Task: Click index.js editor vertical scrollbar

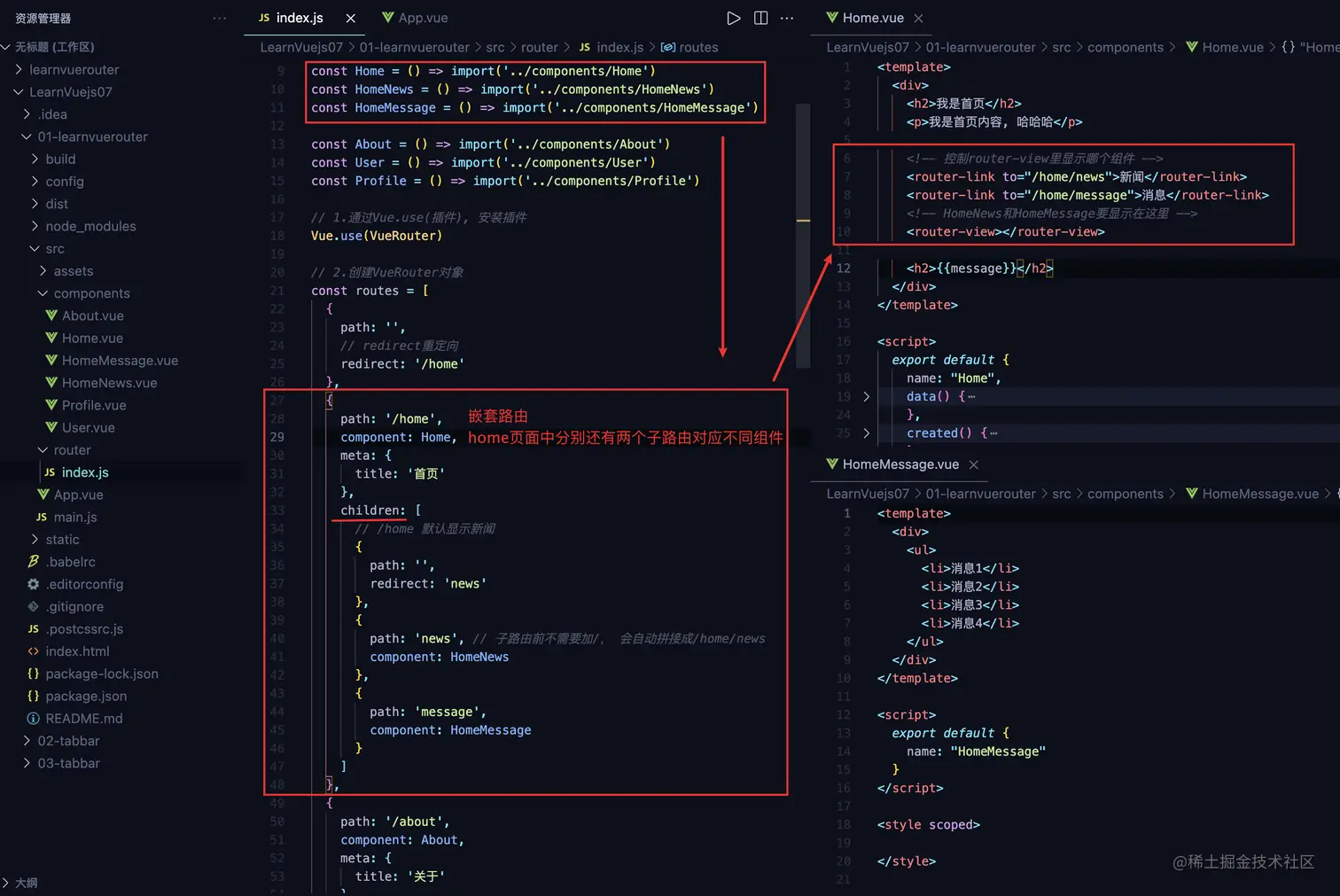Action: pyautogui.click(x=803, y=235)
